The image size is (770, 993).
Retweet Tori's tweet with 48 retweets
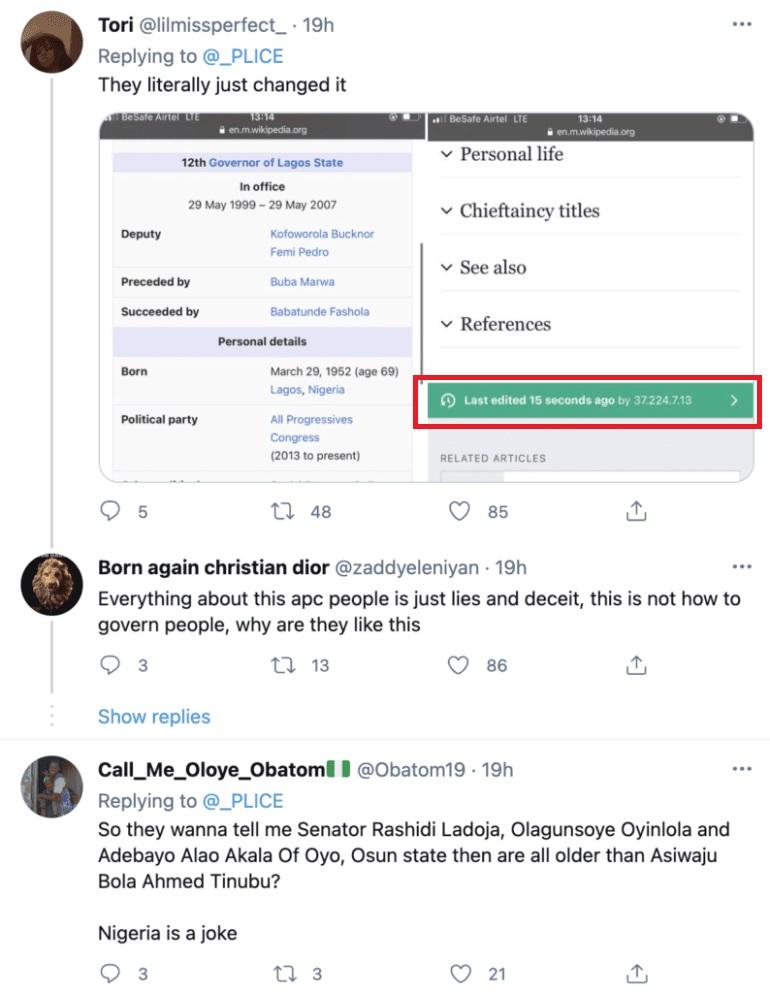coord(283,512)
